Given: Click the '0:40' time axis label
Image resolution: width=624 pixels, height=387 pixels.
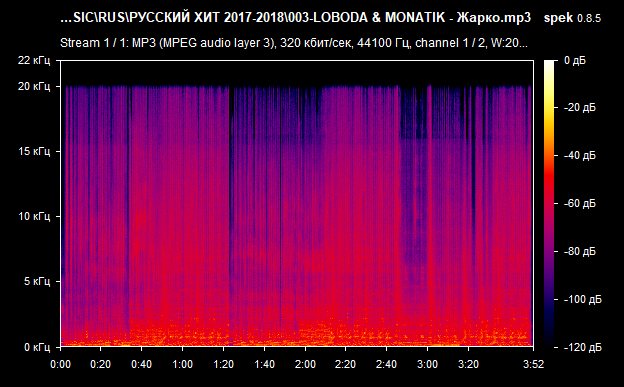Looking at the screenshot, I should click(x=142, y=364).
